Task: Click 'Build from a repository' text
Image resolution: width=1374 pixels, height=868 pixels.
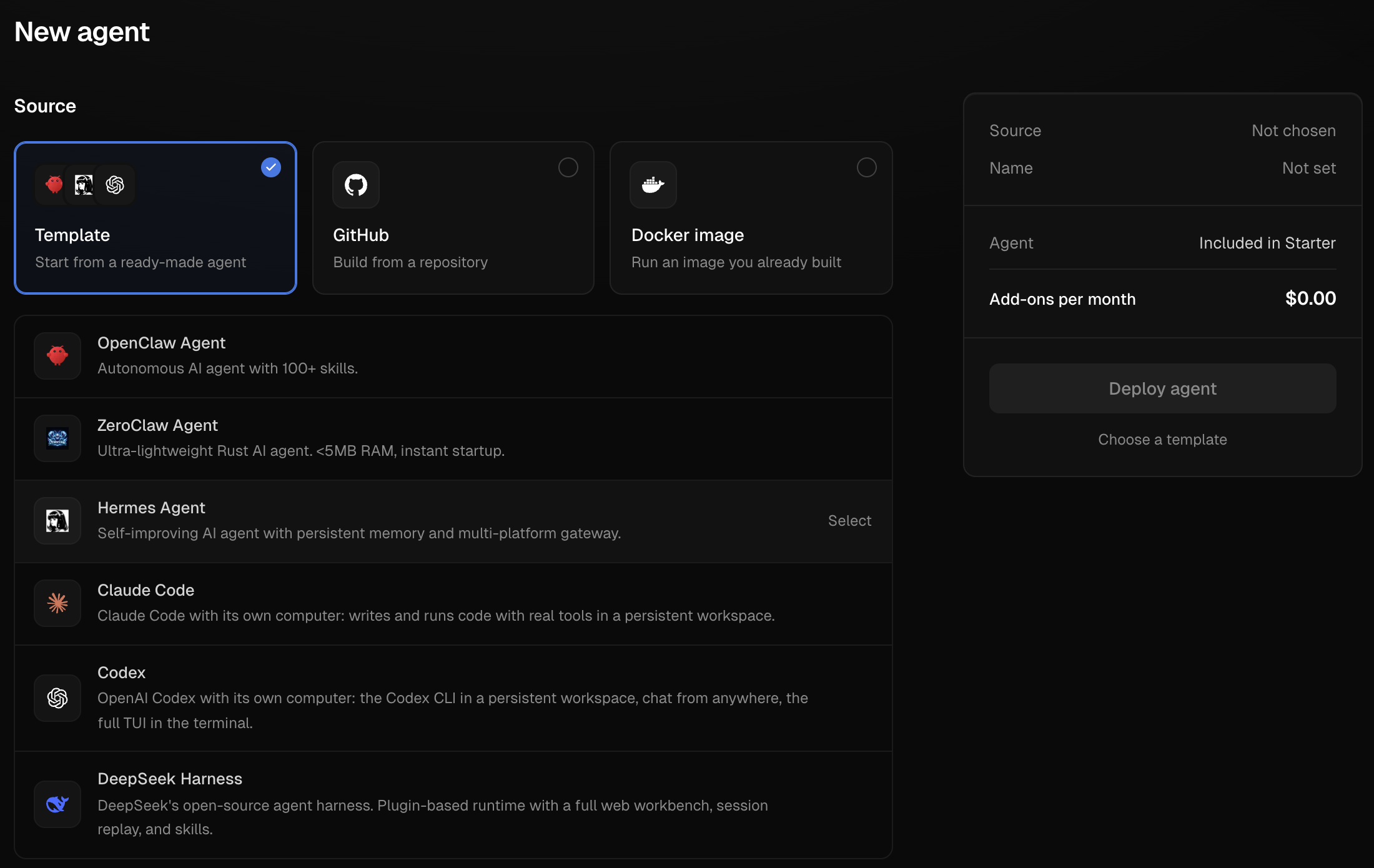Action: [x=410, y=262]
